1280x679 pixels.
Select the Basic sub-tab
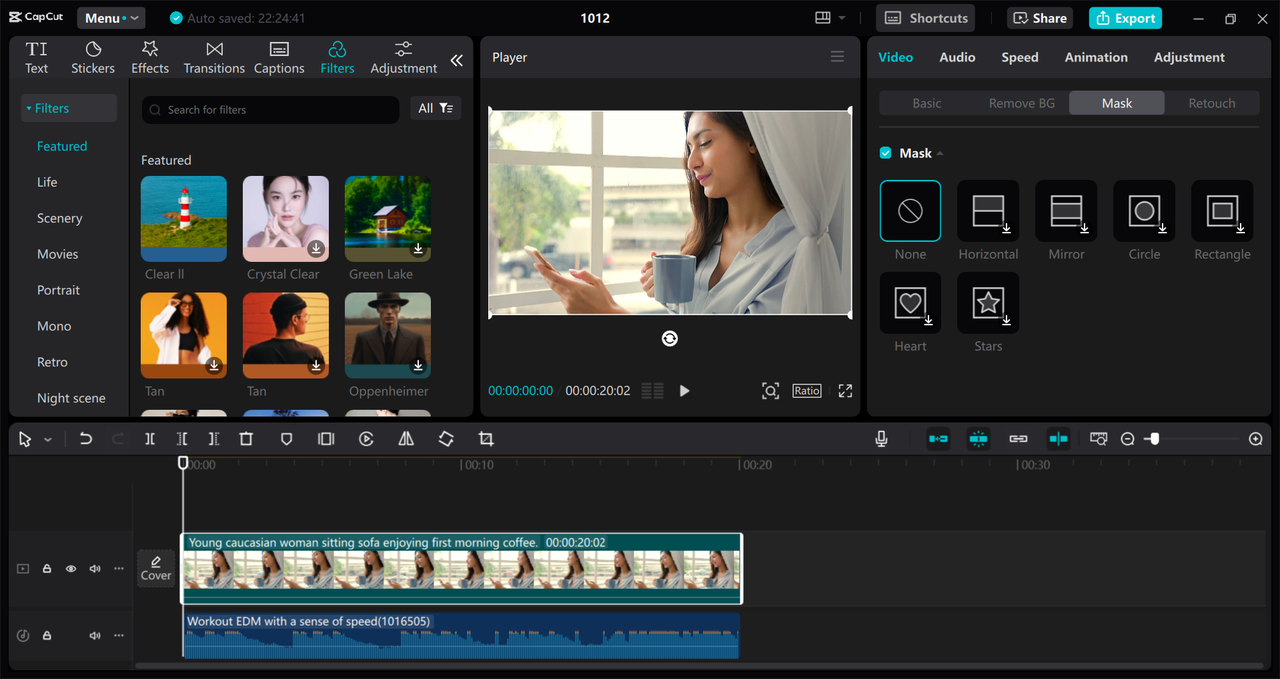coord(927,103)
